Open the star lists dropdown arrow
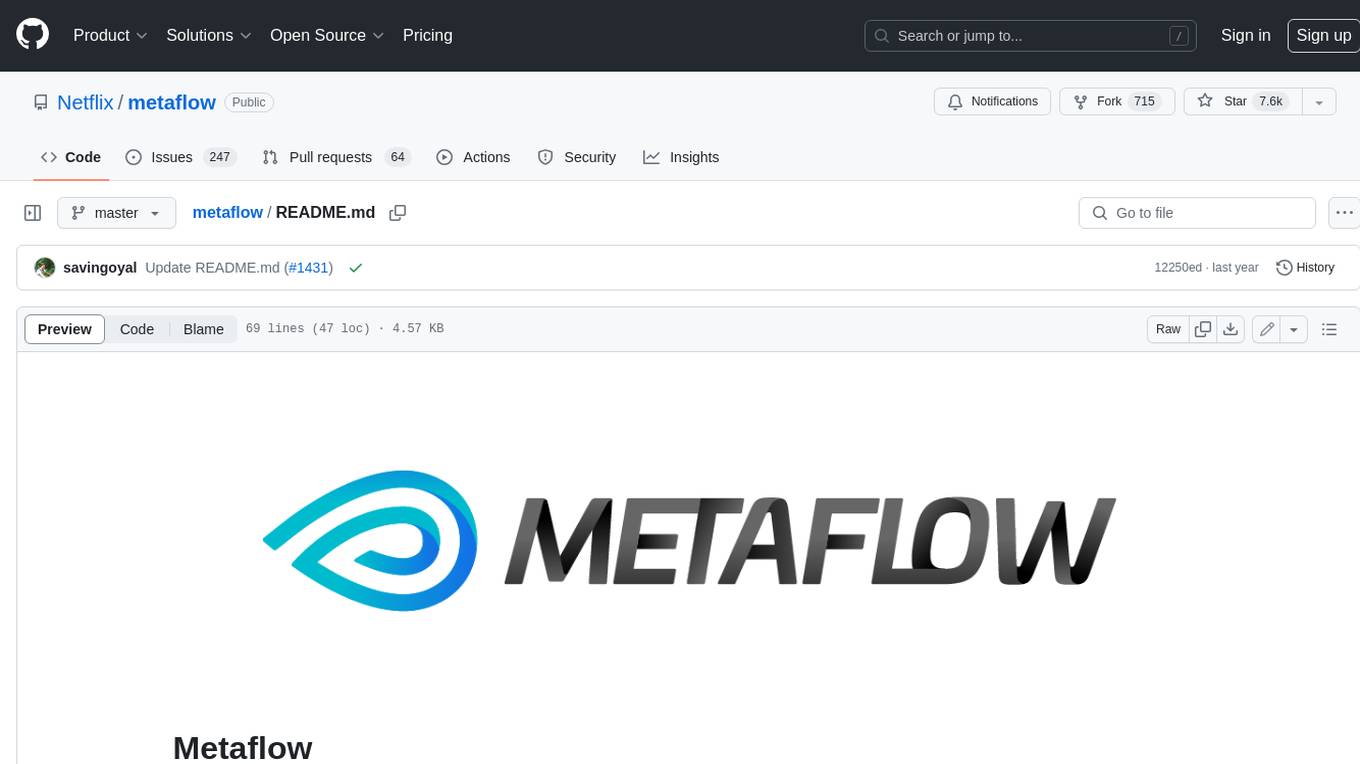This screenshot has width=1360, height=764. 1319,101
